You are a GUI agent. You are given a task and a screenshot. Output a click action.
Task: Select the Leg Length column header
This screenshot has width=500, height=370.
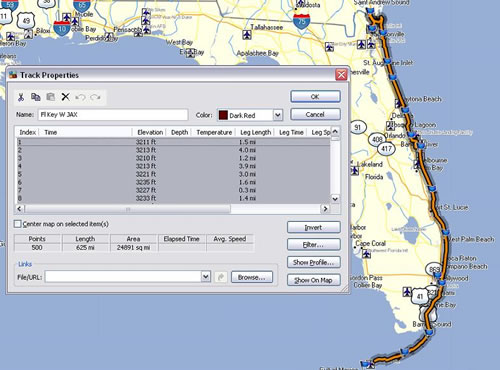tap(256, 132)
